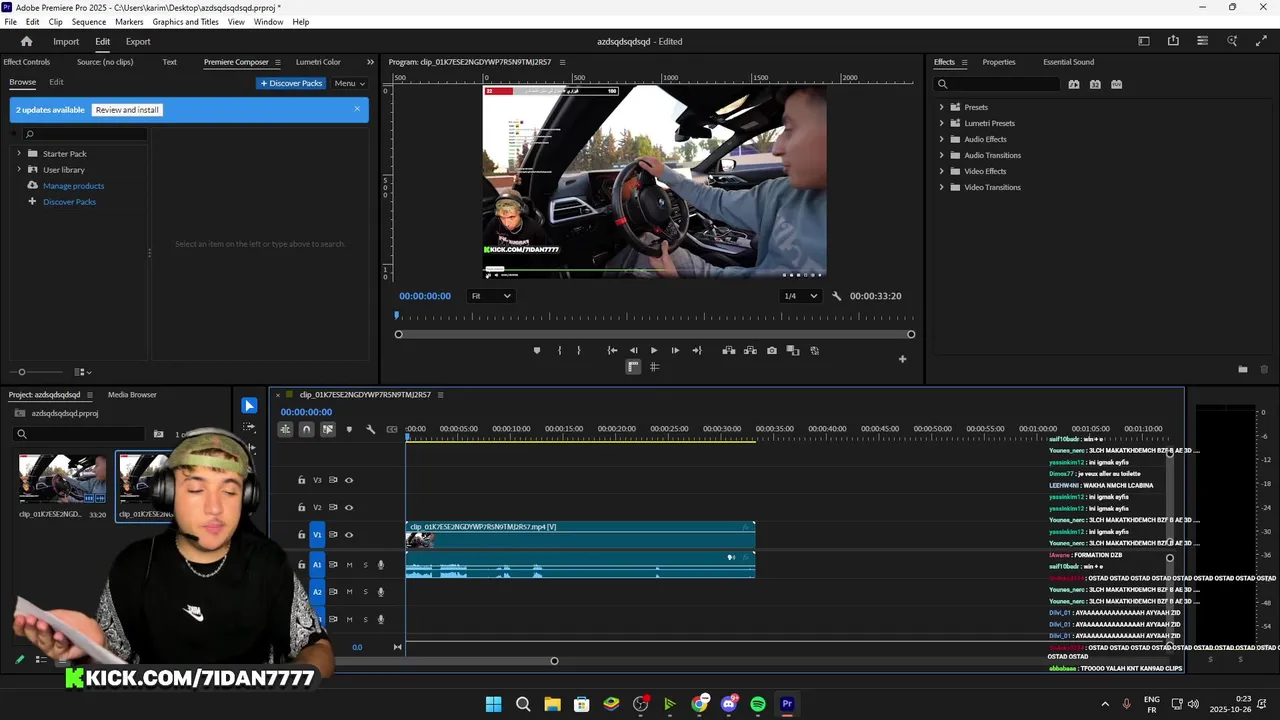
Task: Select video clip on track V1
Action: point(580,535)
